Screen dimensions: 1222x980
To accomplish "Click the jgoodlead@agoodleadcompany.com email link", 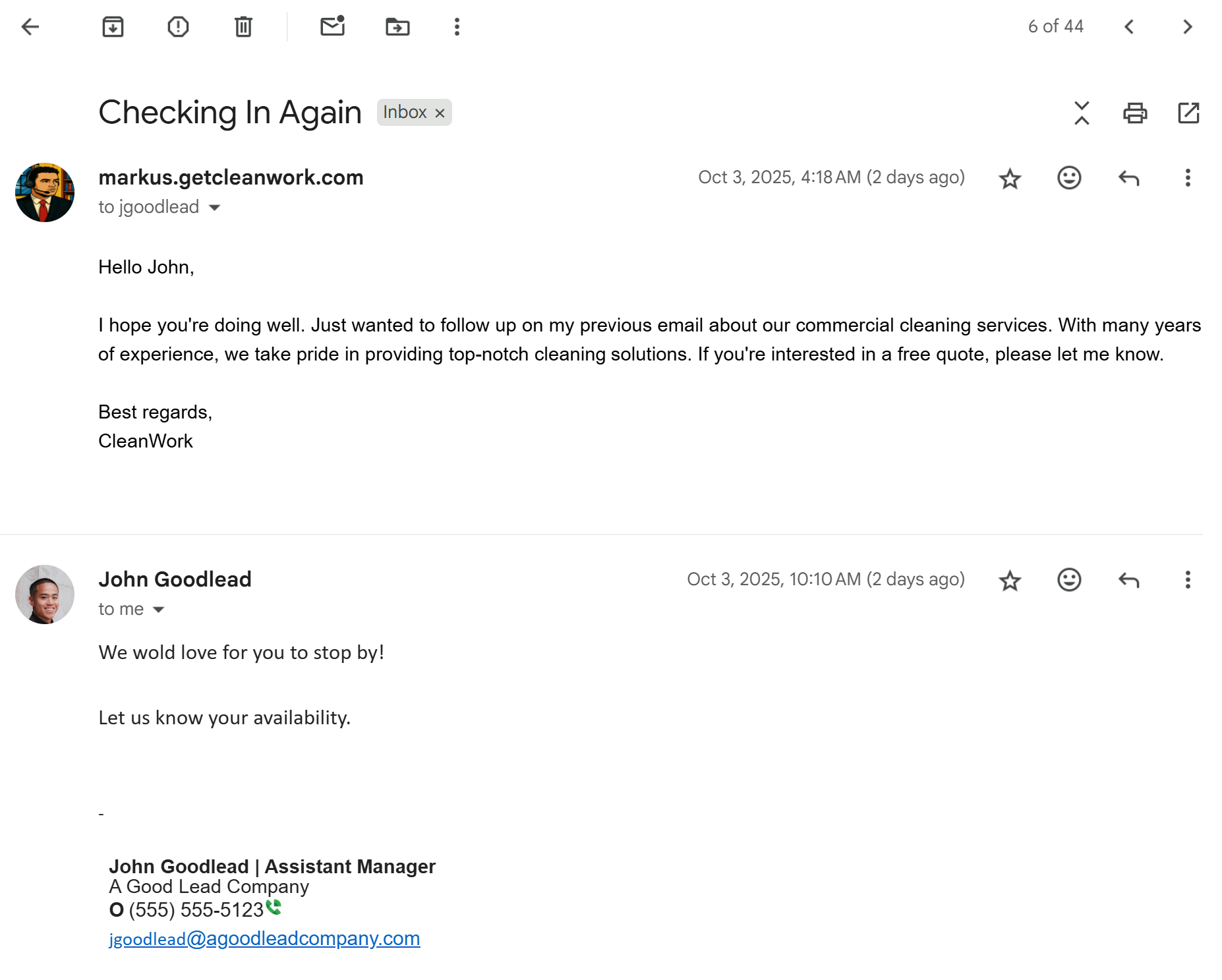I will (x=264, y=938).
